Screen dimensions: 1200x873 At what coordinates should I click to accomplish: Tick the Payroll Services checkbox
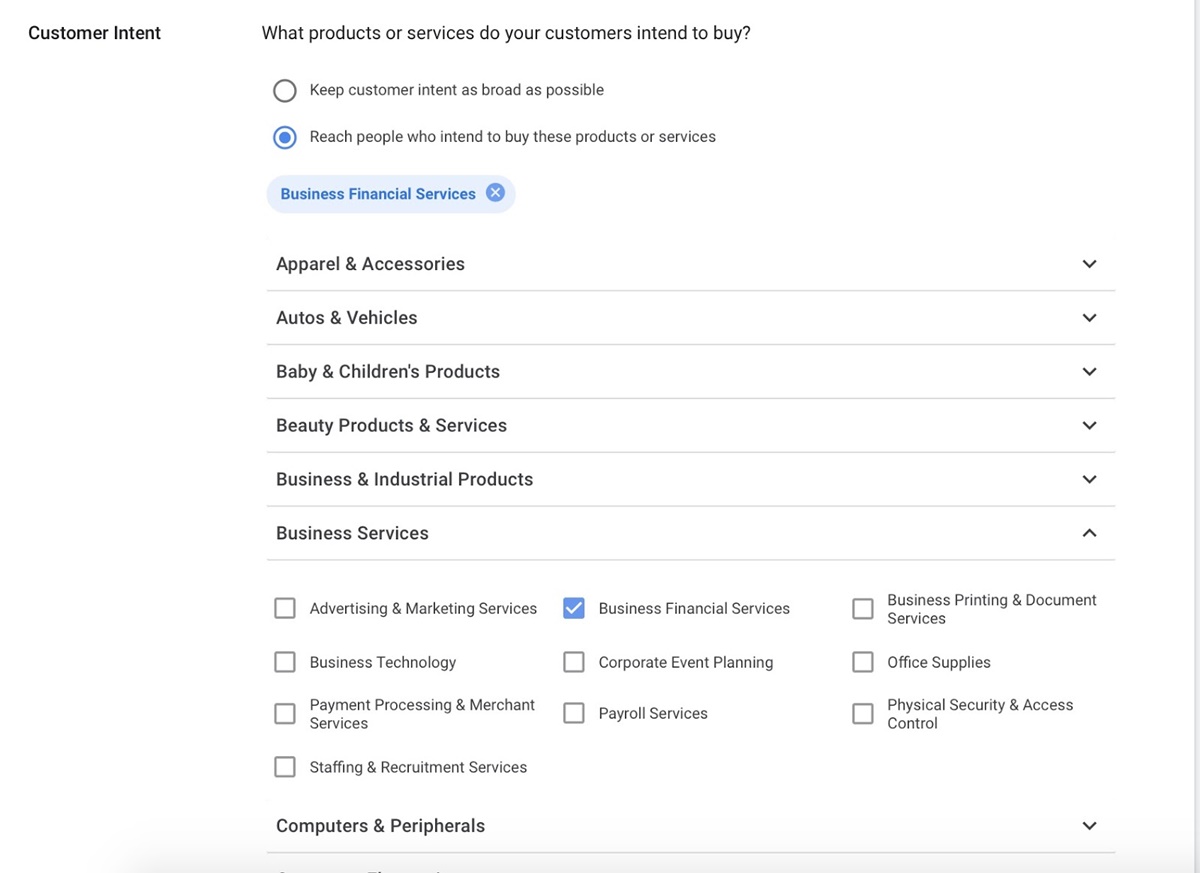[574, 713]
